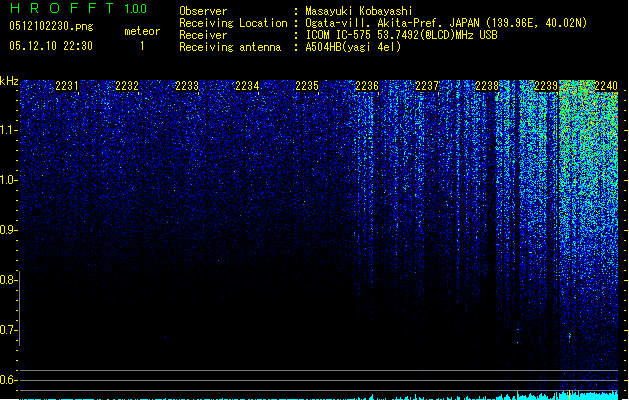Click the 1.1 frequency axis label
The height and width of the screenshot is (400, 629).
[x=8, y=130]
